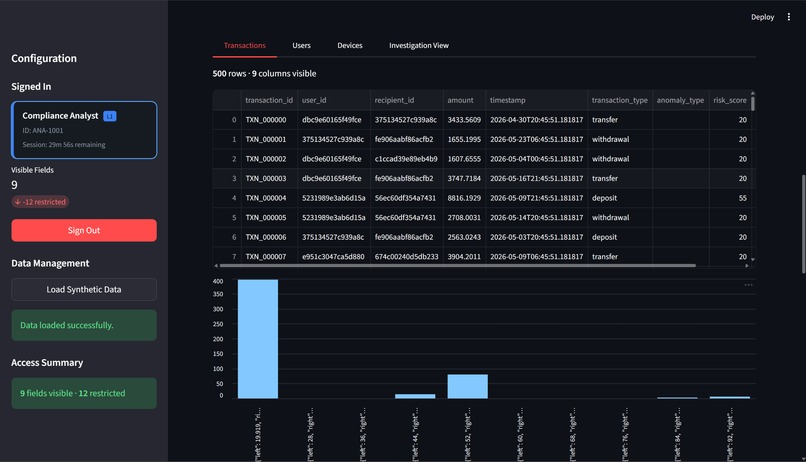Click row index 0 cell
This screenshot has height=462, width=806.
tap(227, 120)
